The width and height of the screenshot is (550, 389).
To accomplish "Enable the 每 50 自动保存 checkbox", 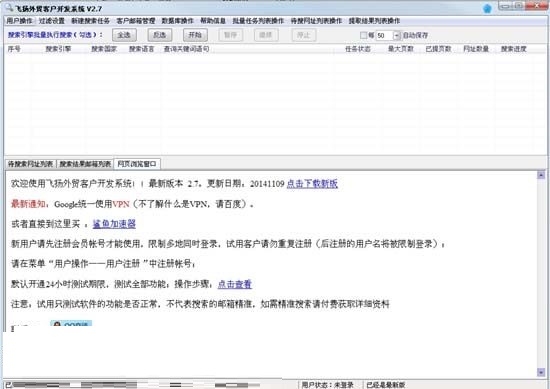I will (363, 35).
